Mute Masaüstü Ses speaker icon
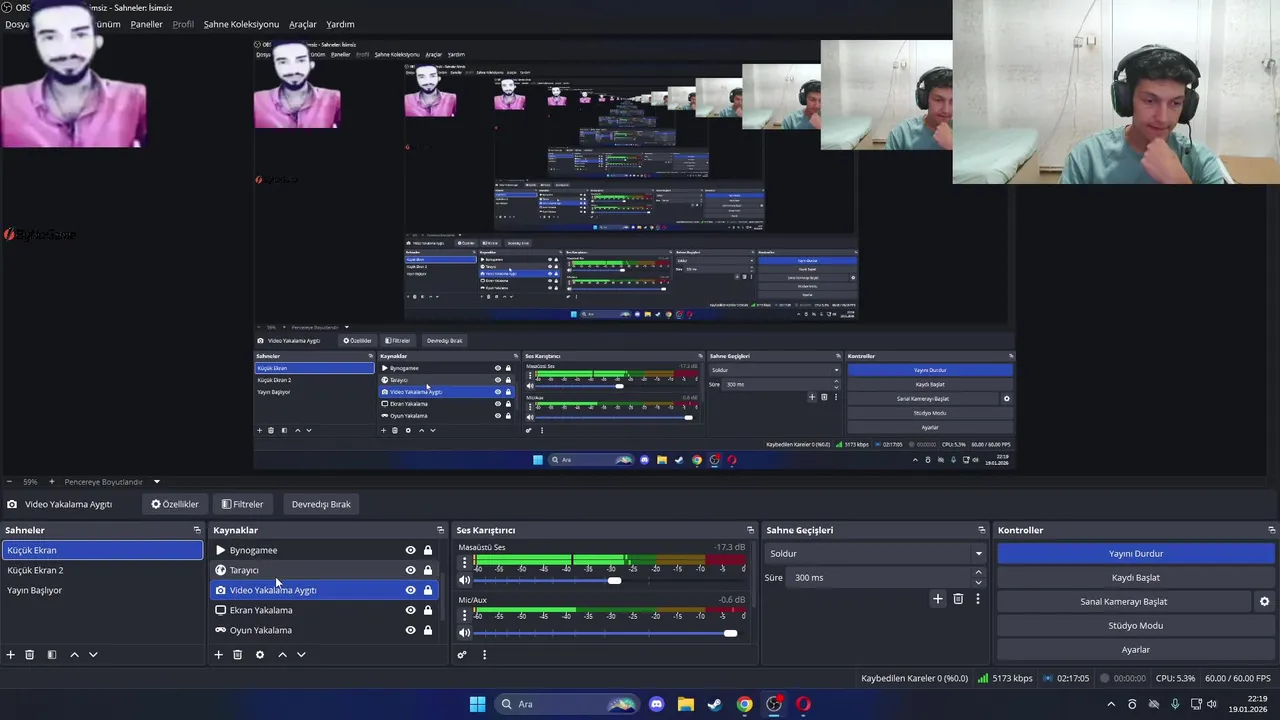This screenshot has height=720, width=1280. tap(464, 581)
